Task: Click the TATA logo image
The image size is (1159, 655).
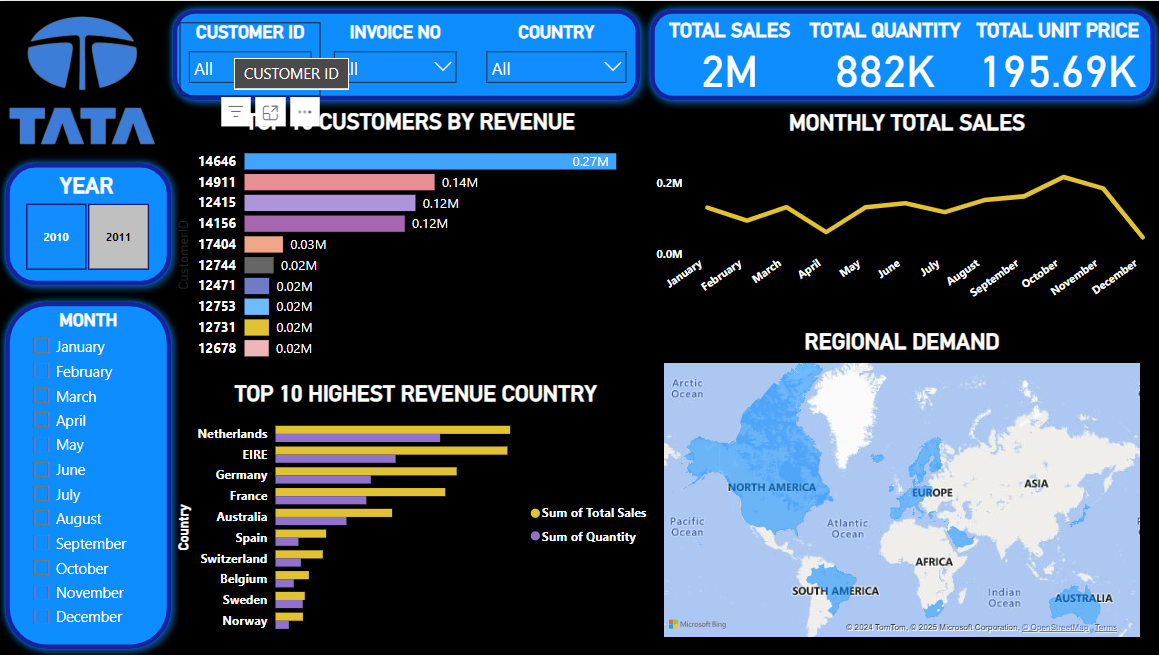Action: (83, 83)
